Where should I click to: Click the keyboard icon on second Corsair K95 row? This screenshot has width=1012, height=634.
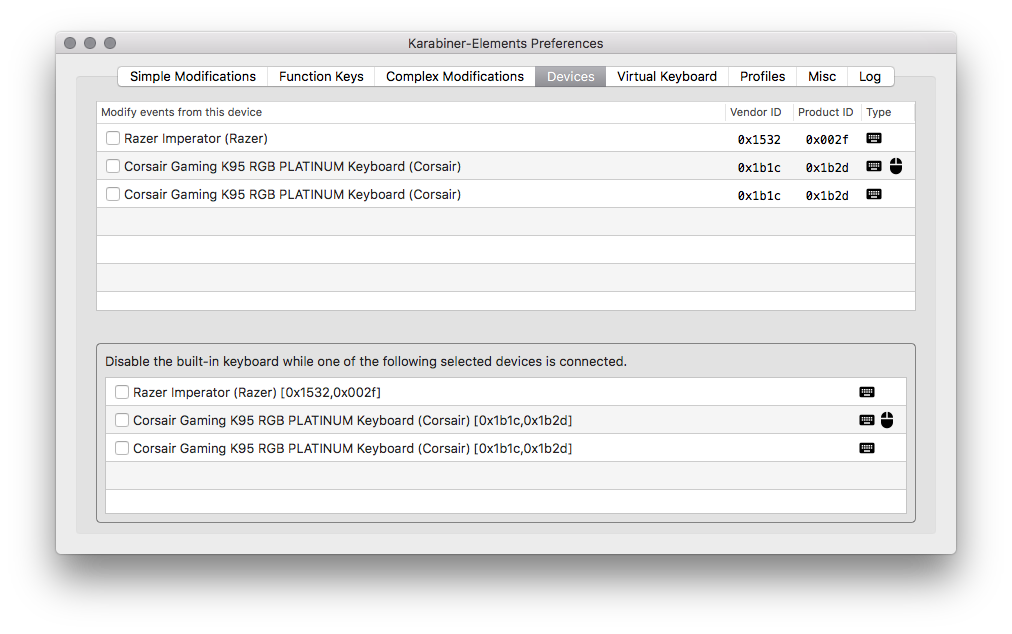874,194
